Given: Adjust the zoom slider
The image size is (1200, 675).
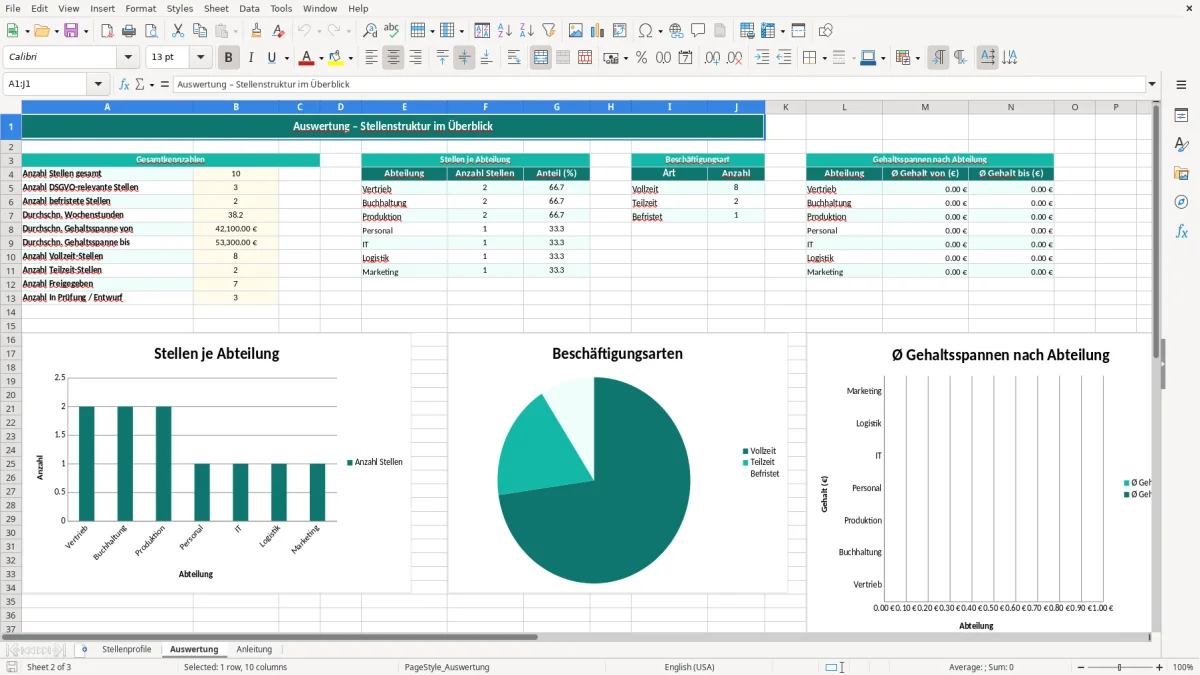Looking at the screenshot, I should click(1120, 667).
